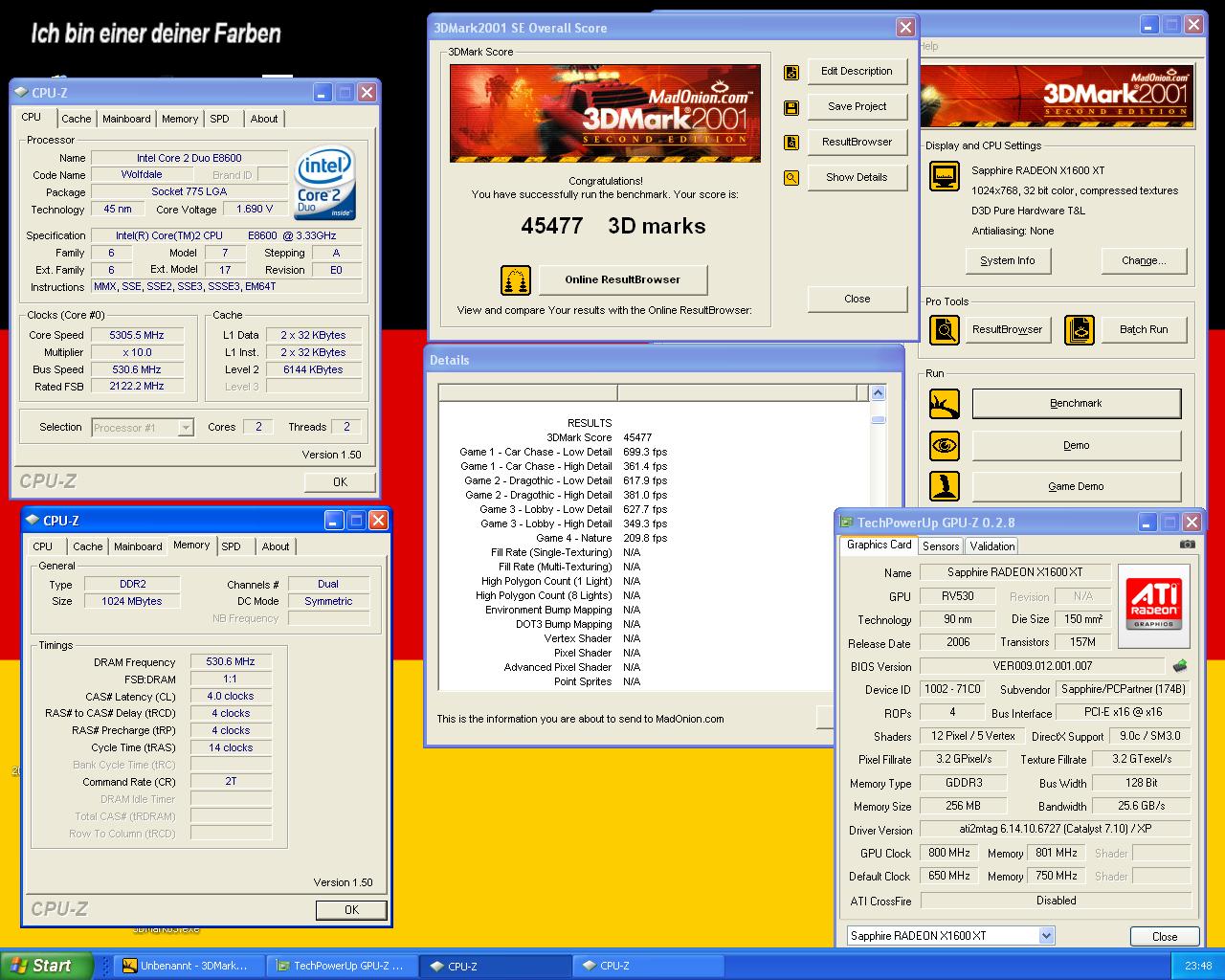Screen dimensions: 1225x980
Task: Open the Cache tab in upper CPU-Z
Action: click(77, 119)
